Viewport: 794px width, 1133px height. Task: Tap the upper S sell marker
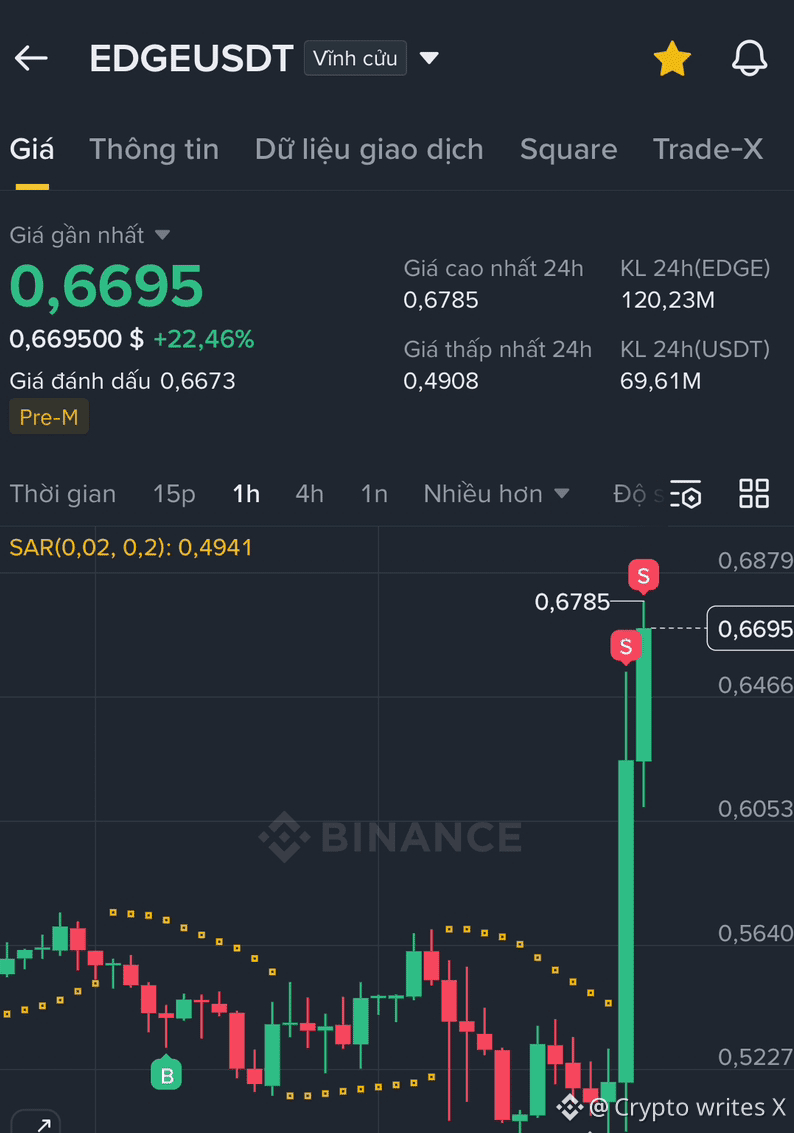[x=643, y=577]
